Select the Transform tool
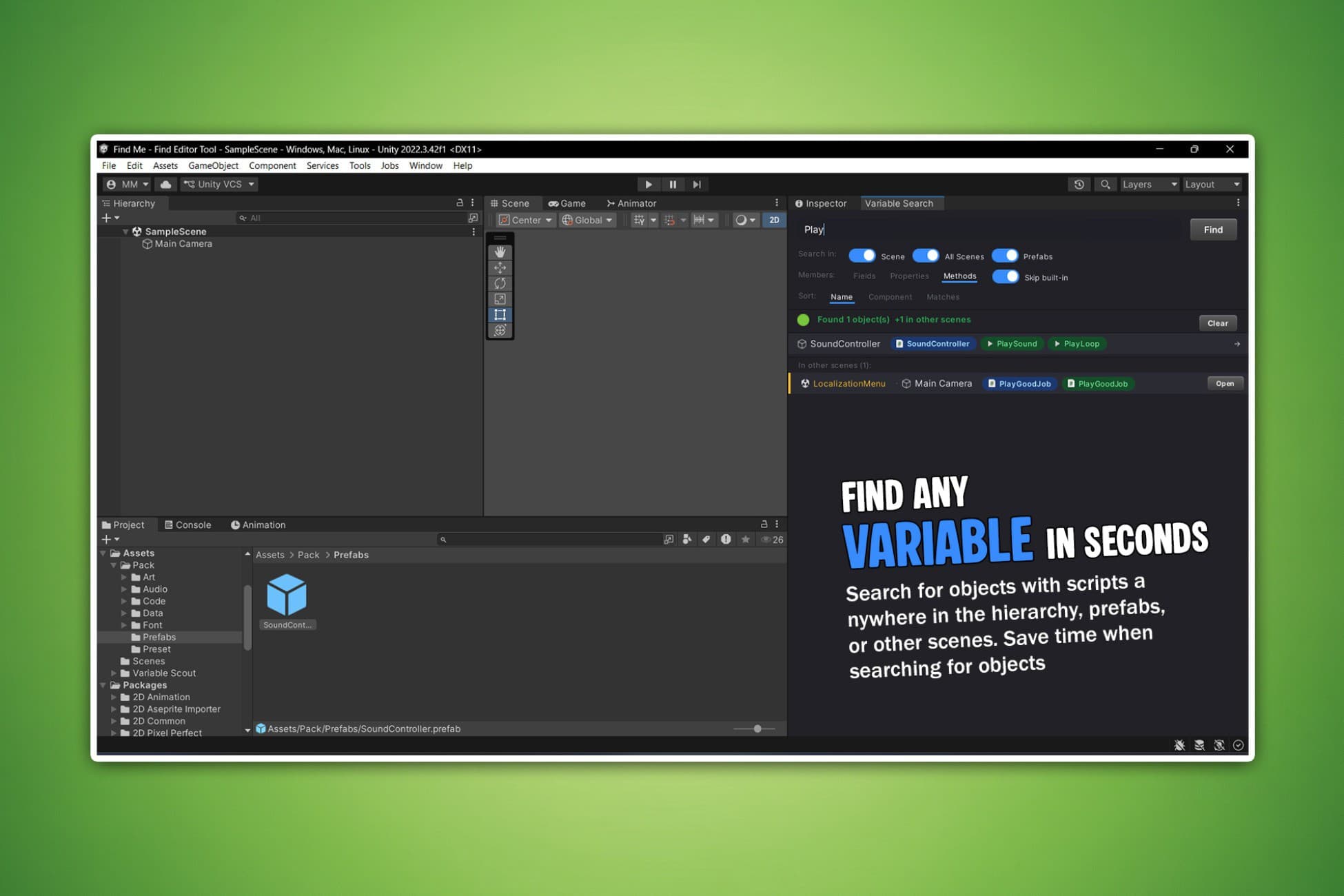Viewport: 1344px width, 896px height. 500,330
